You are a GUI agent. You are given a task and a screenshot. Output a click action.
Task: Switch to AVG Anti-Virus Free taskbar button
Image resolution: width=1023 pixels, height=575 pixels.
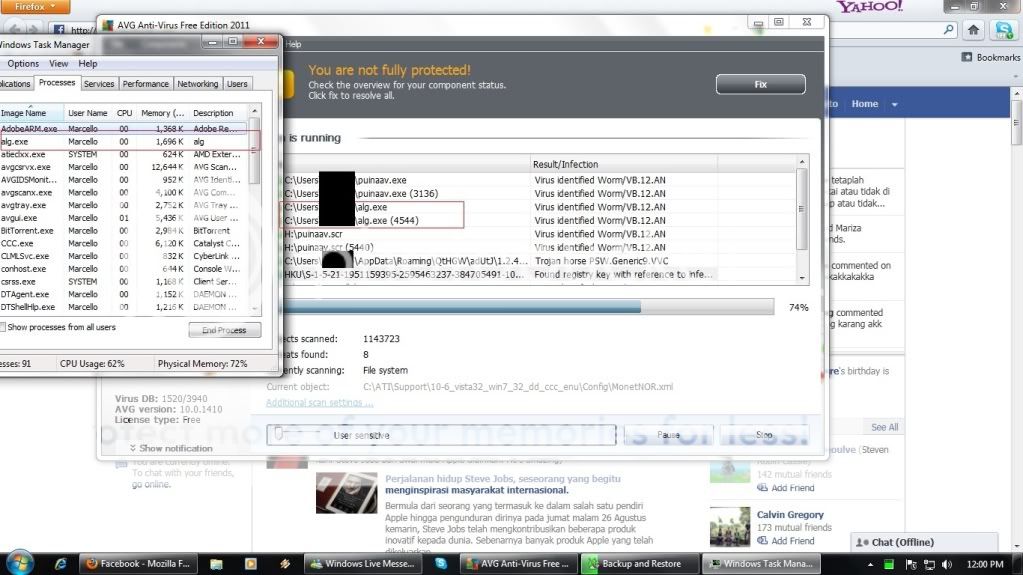coord(518,564)
